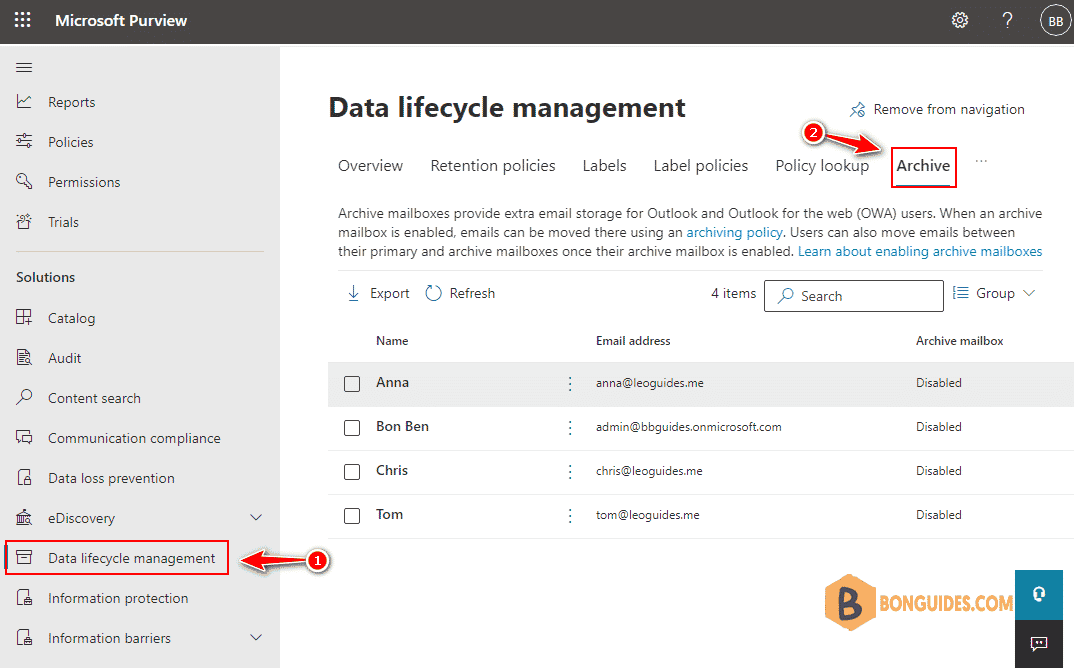Image resolution: width=1074 pixels, height=668 pixels.
Task: Check the row for Bon Ben
Action: 352,427
